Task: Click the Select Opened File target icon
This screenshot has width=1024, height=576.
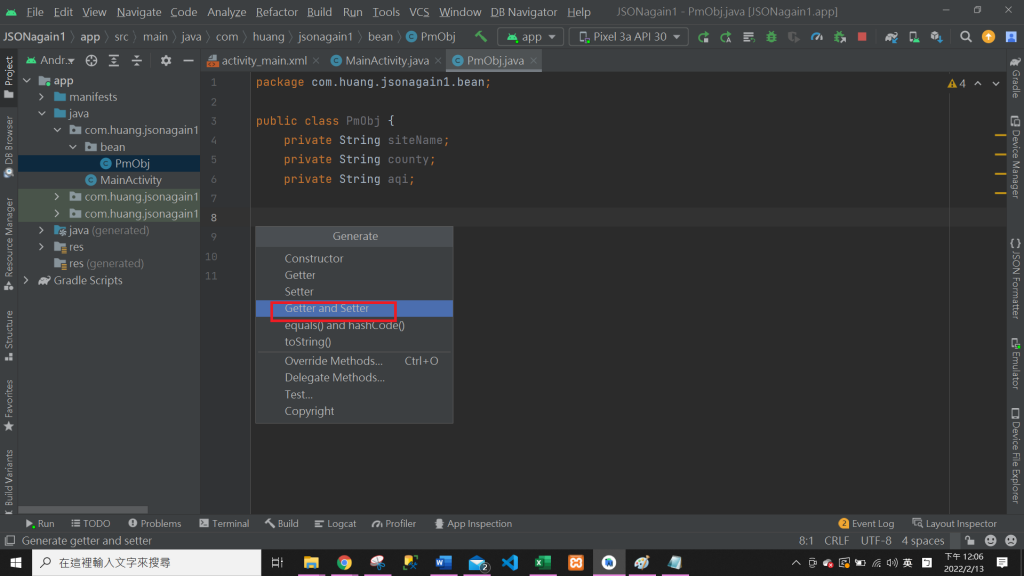Action: pyautogui.click(x=91, y=60)
